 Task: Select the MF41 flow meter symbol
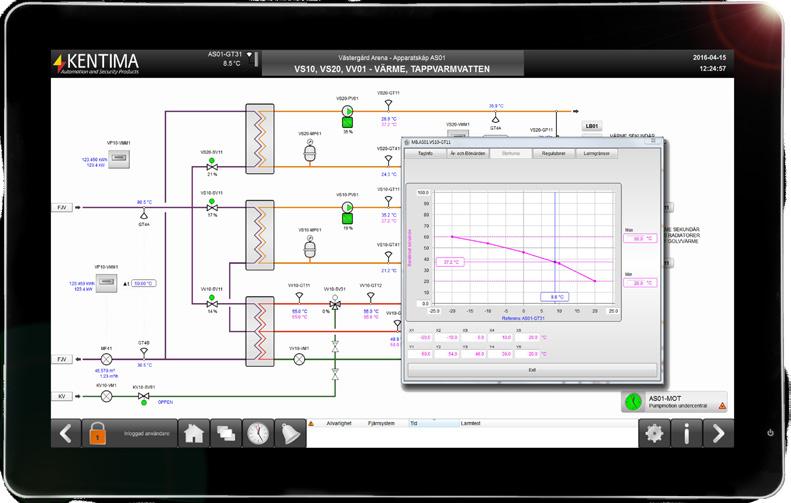coord(106,359)
